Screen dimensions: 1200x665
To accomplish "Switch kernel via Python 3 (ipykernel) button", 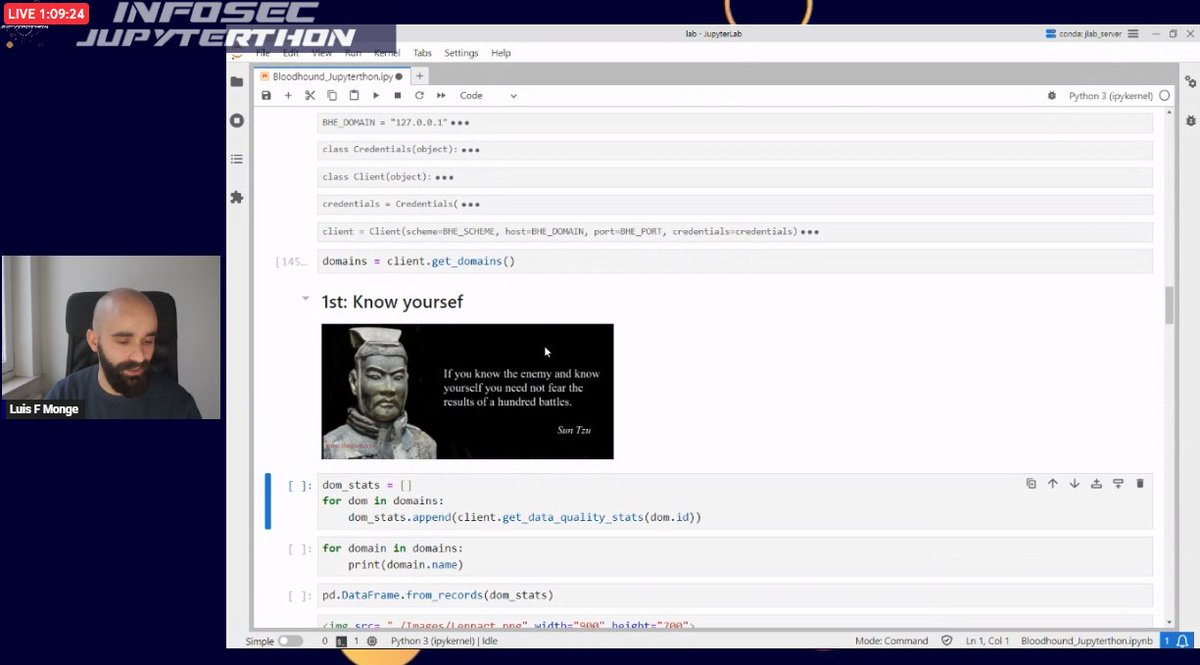I will coord(1109,96).
